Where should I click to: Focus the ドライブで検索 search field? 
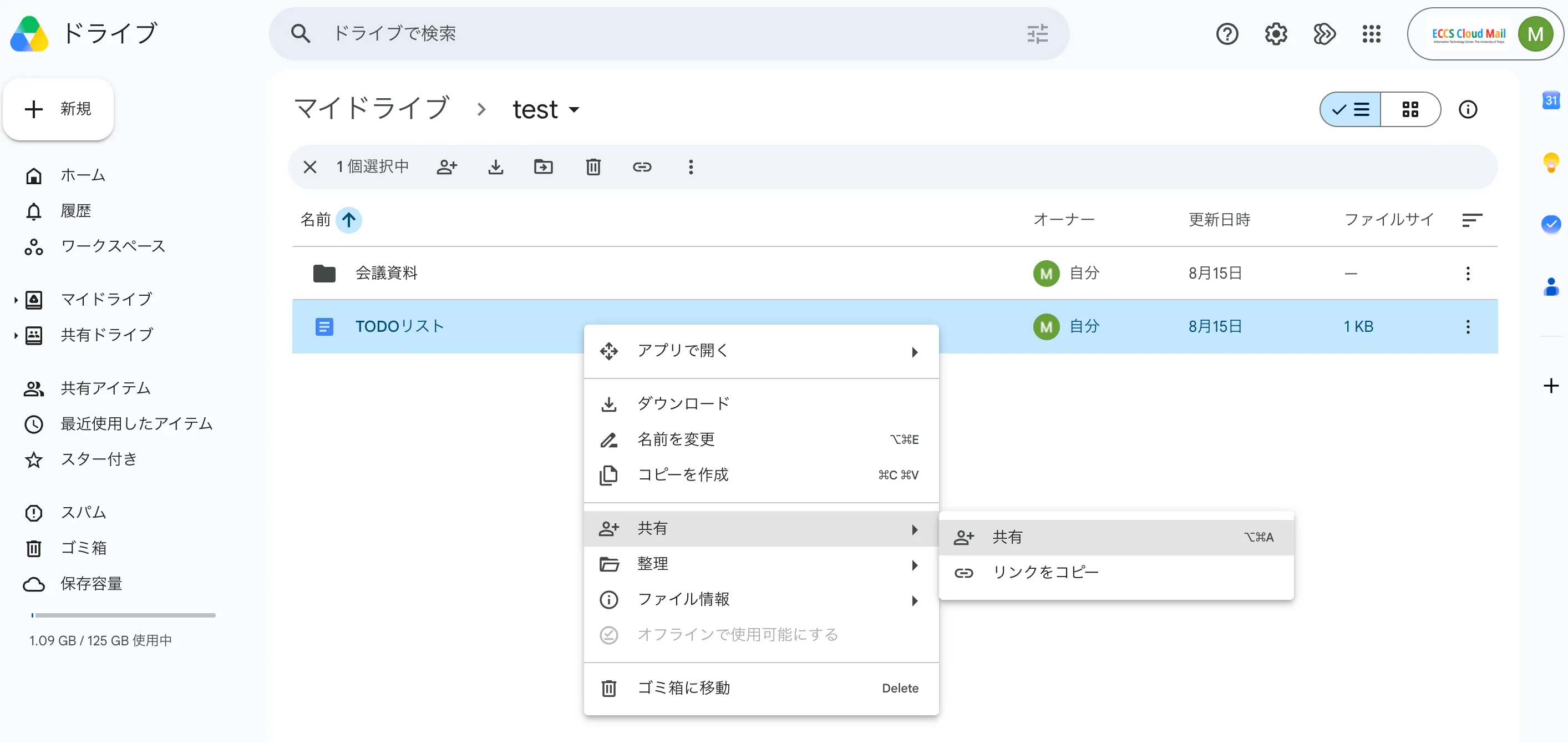[x=668, y=33]
